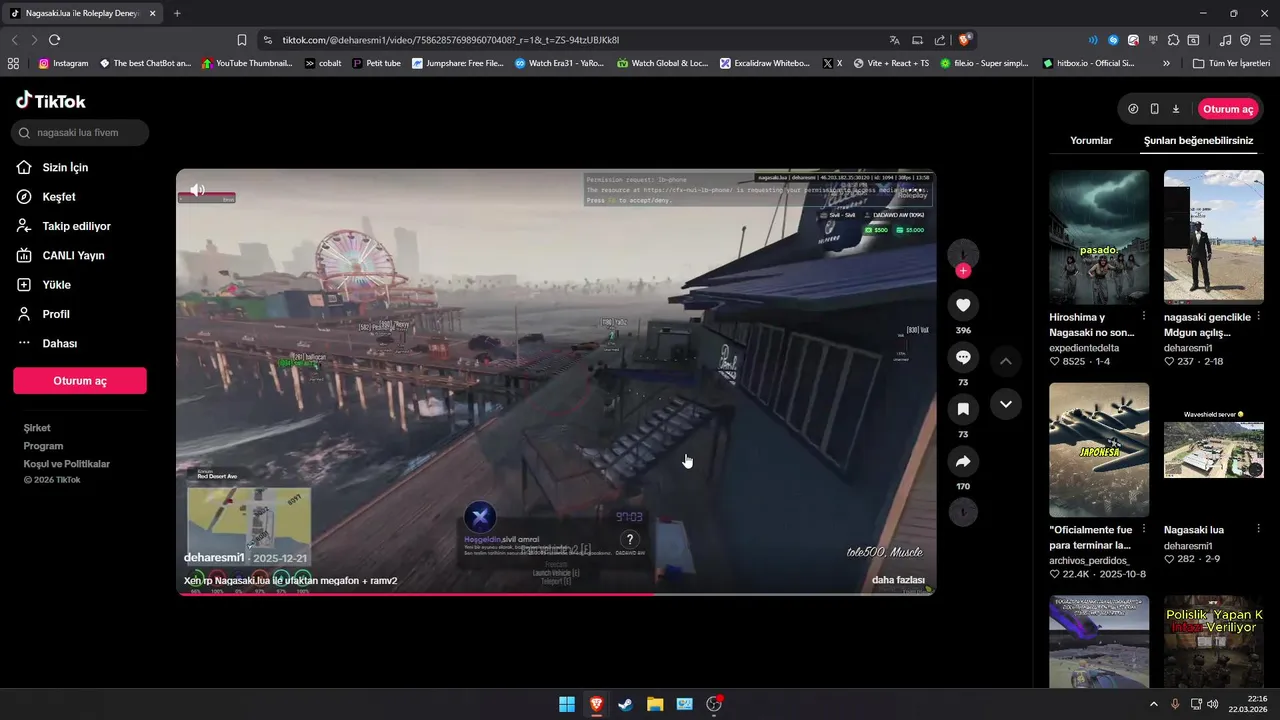Show hidden system tray icons
Viewport: 1280px width, 720px height.
1153,704
